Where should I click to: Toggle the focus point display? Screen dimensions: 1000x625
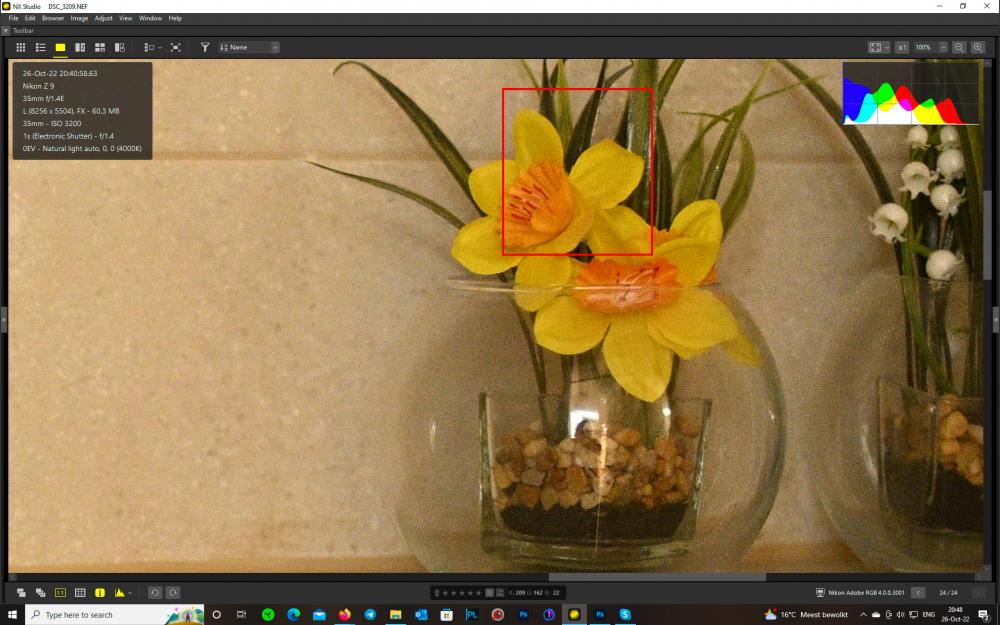pos(60,592)
